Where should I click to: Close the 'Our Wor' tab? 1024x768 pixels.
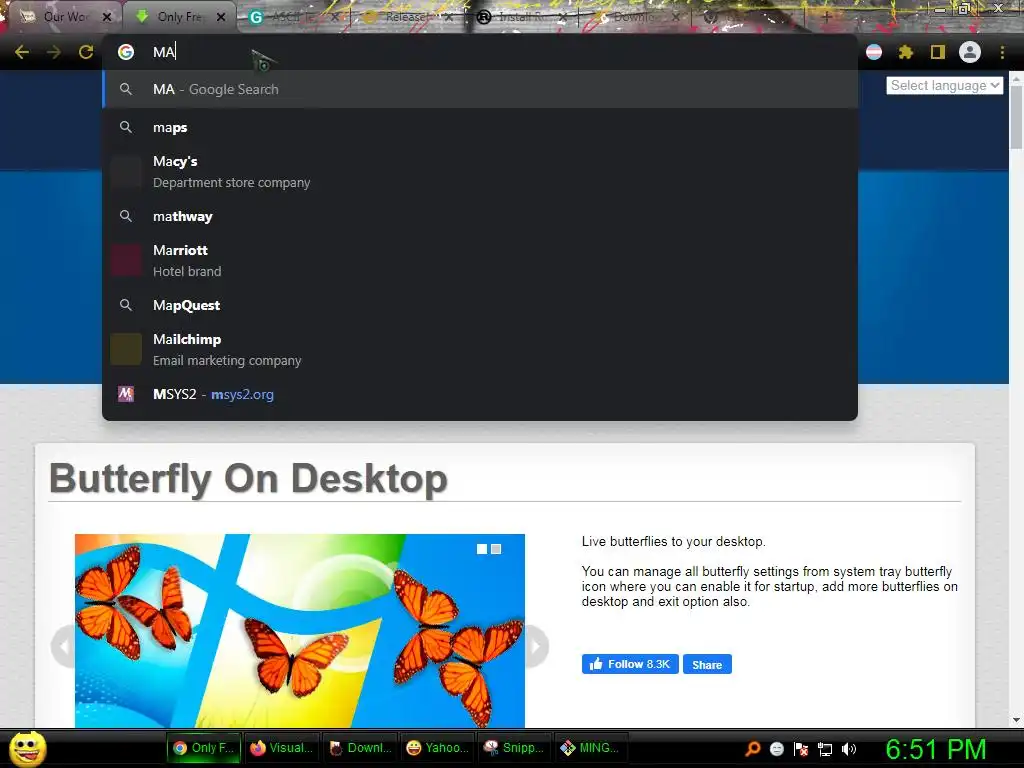pos(107,17)
